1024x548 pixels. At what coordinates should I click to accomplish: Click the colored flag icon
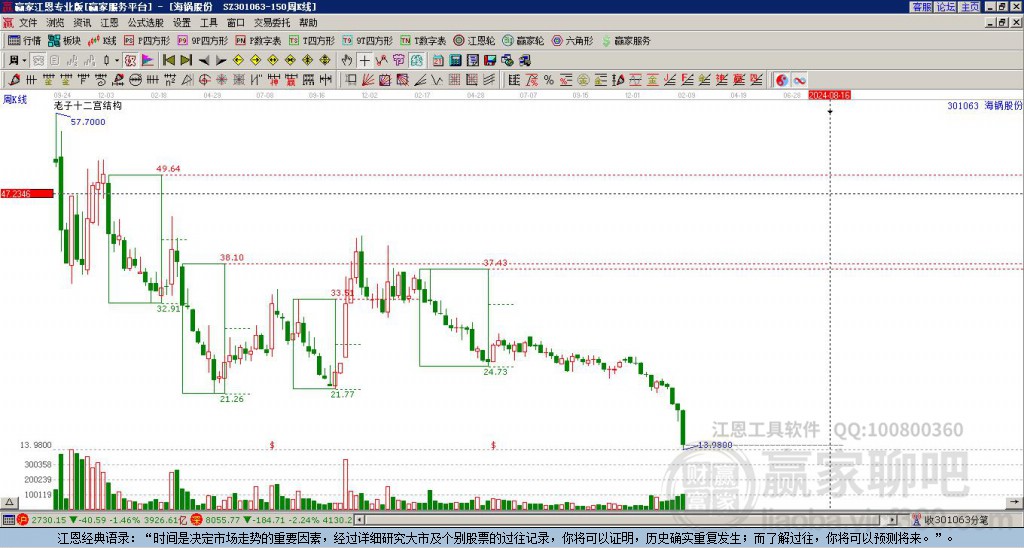[148, 61]
